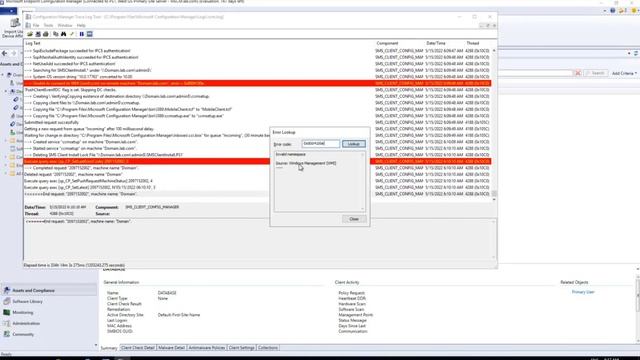Click the Copy to clipboard toolbar icon
The width and height of the screenshot is (640, 360).
[x=56, y=34]
